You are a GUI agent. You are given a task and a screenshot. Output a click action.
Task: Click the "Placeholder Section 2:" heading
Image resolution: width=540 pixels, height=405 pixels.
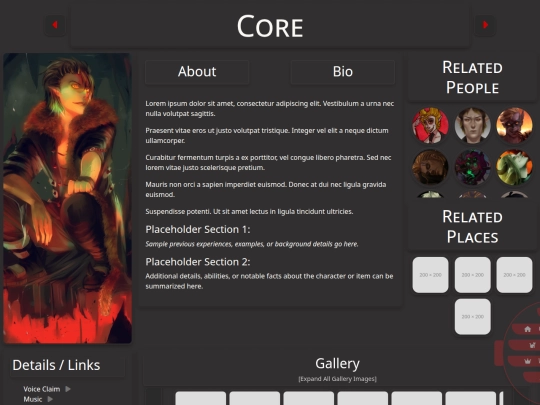coord(198,262)
